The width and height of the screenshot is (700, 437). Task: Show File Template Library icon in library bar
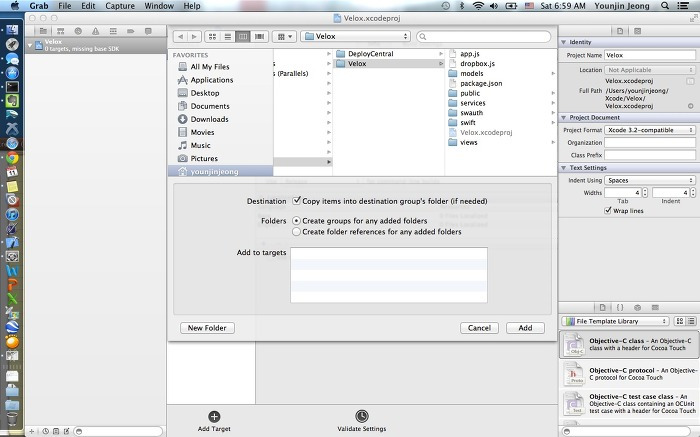[602, 308]
